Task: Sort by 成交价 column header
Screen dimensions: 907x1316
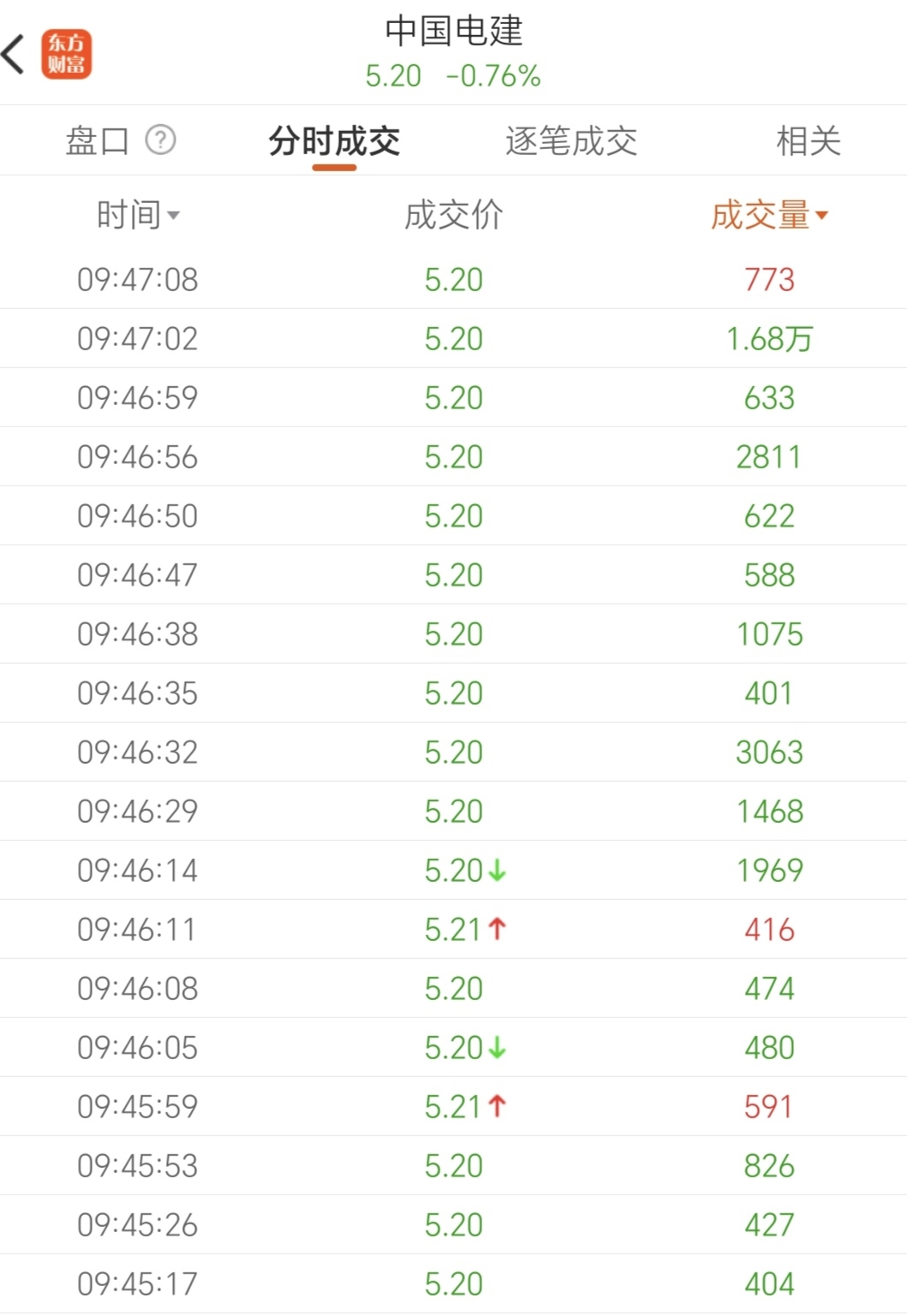Action: point(453,215)
